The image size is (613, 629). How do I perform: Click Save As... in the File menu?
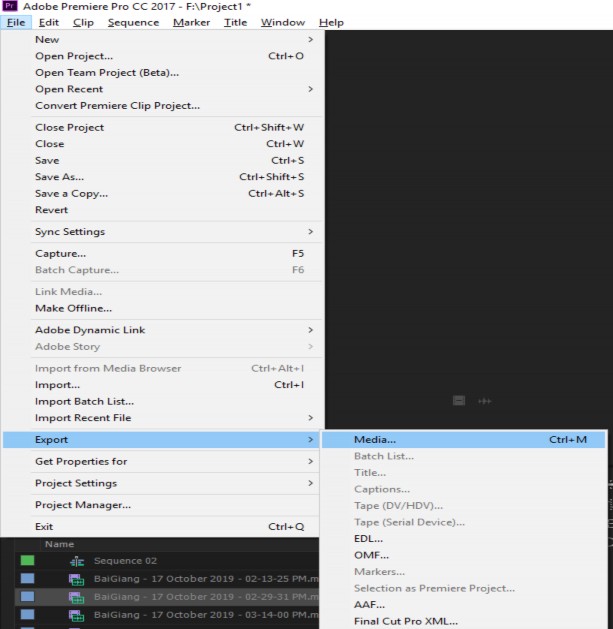pyautogui.click(x=59, y=177)
